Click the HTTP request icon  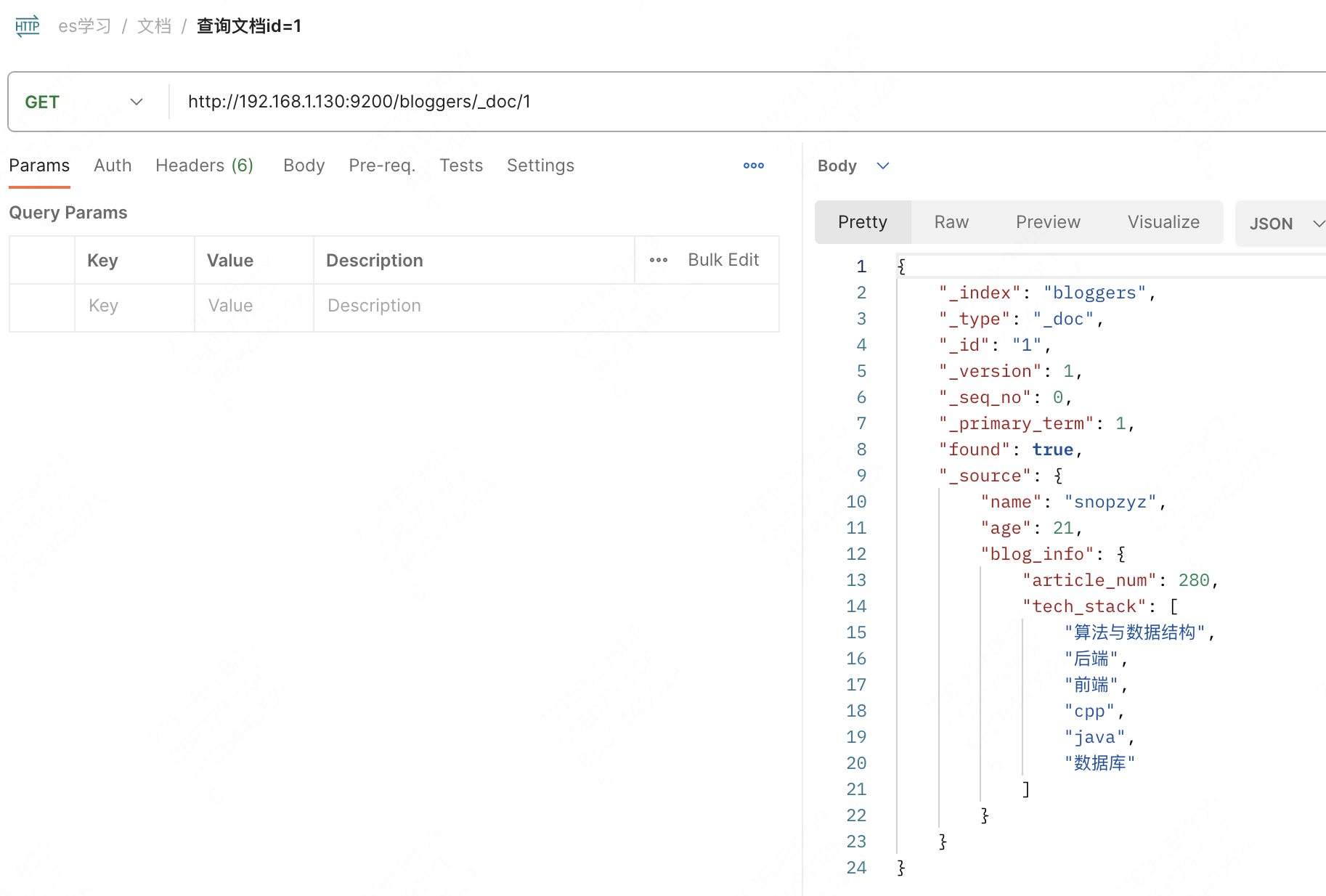pos(28,26)
